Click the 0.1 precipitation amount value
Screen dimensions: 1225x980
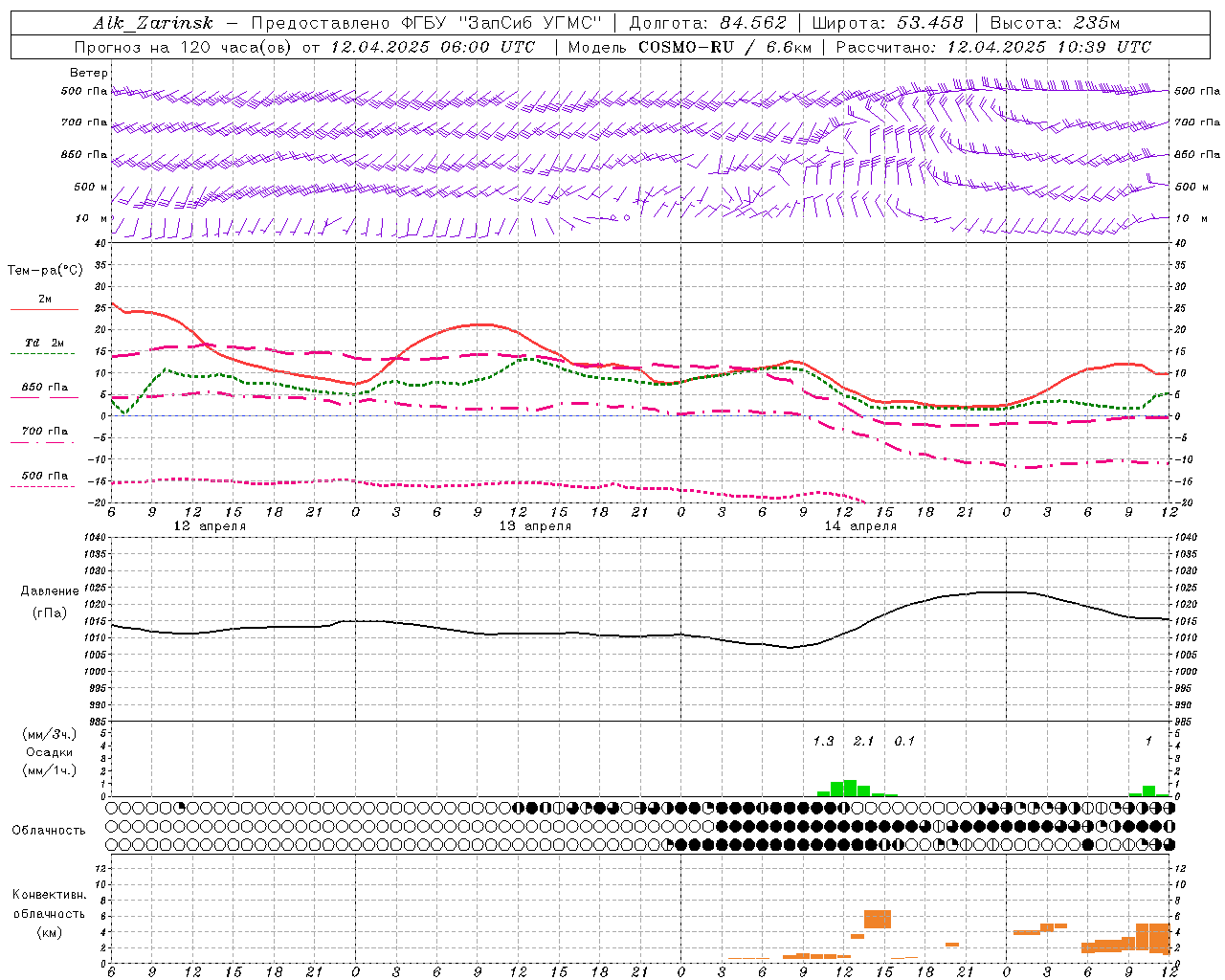click(x=904, y=741)
